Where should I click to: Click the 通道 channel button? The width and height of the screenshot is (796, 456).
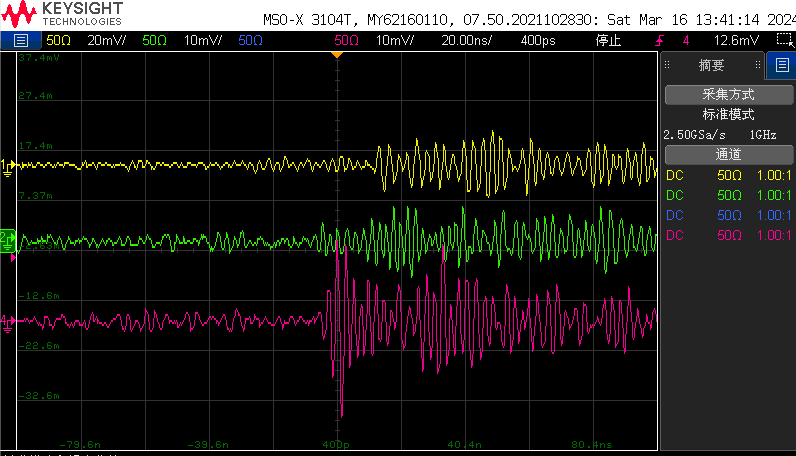click(x=728, y=154)
